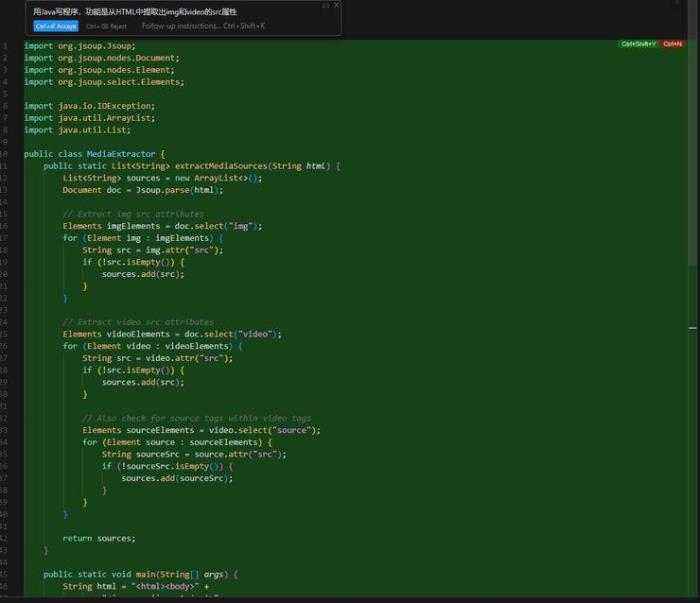Click 'doc.select("video")' call

tap(231, 334)
